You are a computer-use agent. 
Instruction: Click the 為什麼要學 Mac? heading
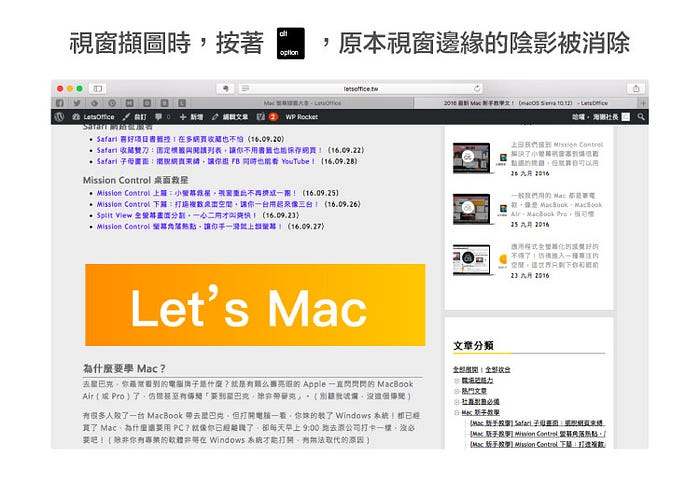click(x=124, y=369)
